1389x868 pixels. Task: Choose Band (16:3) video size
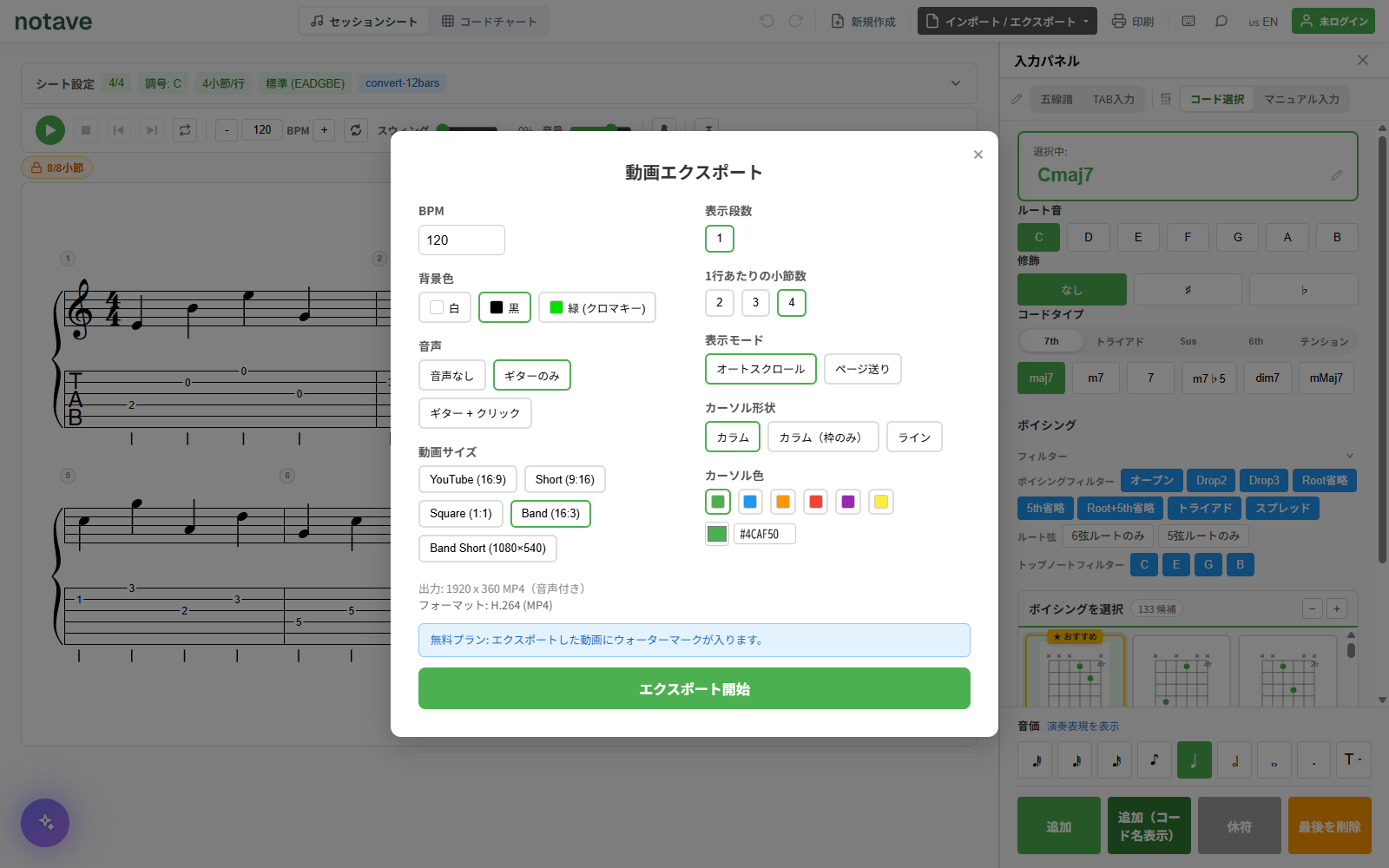click(550, 514)
